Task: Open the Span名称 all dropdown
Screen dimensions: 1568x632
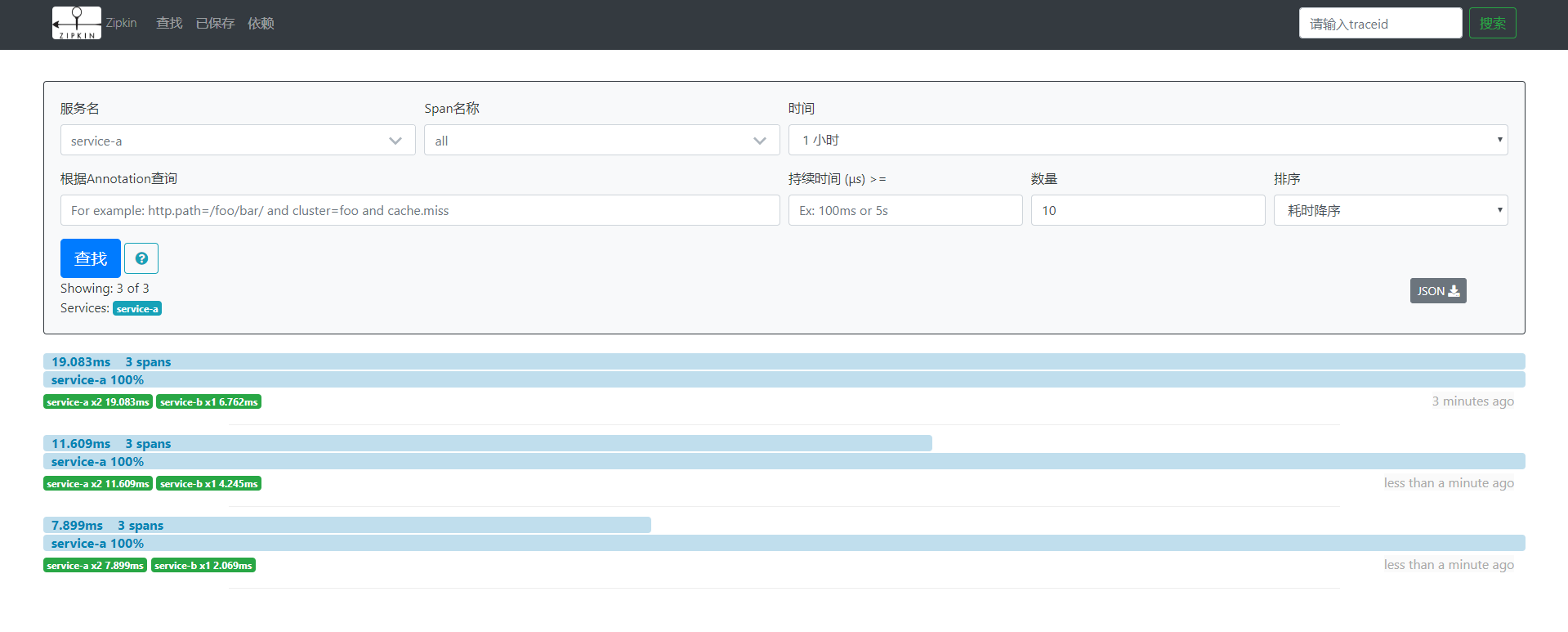Action: (601, 140)
